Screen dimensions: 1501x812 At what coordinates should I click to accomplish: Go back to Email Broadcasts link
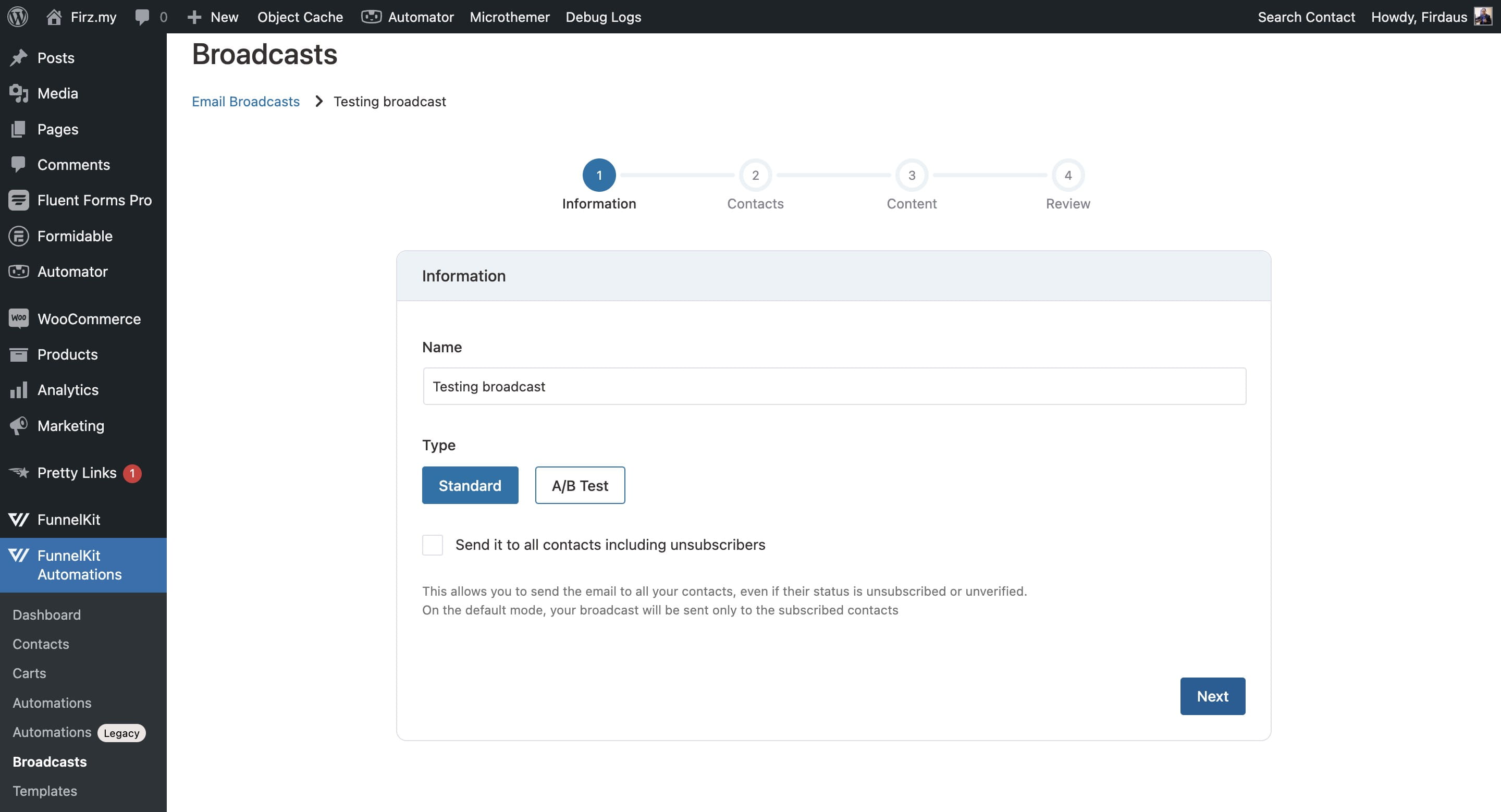pyautogui.click(x=246, y=101)
